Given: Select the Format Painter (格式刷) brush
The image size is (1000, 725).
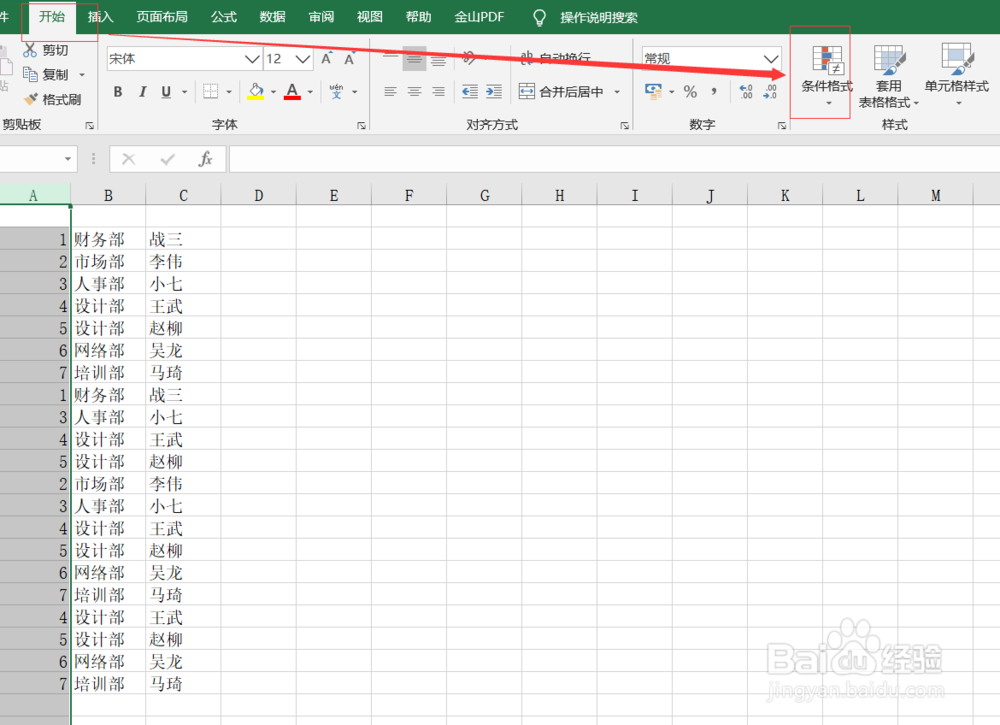Looking at the screenshot, I should click(31, 99).
